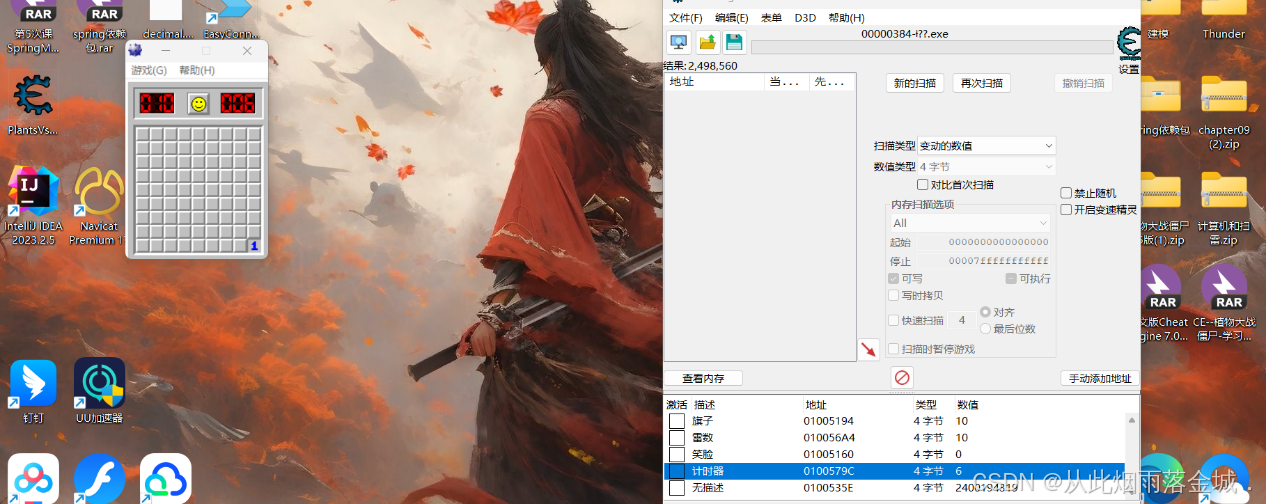
Task: Open the memory region All dropdown
Action: click(970, 223)
